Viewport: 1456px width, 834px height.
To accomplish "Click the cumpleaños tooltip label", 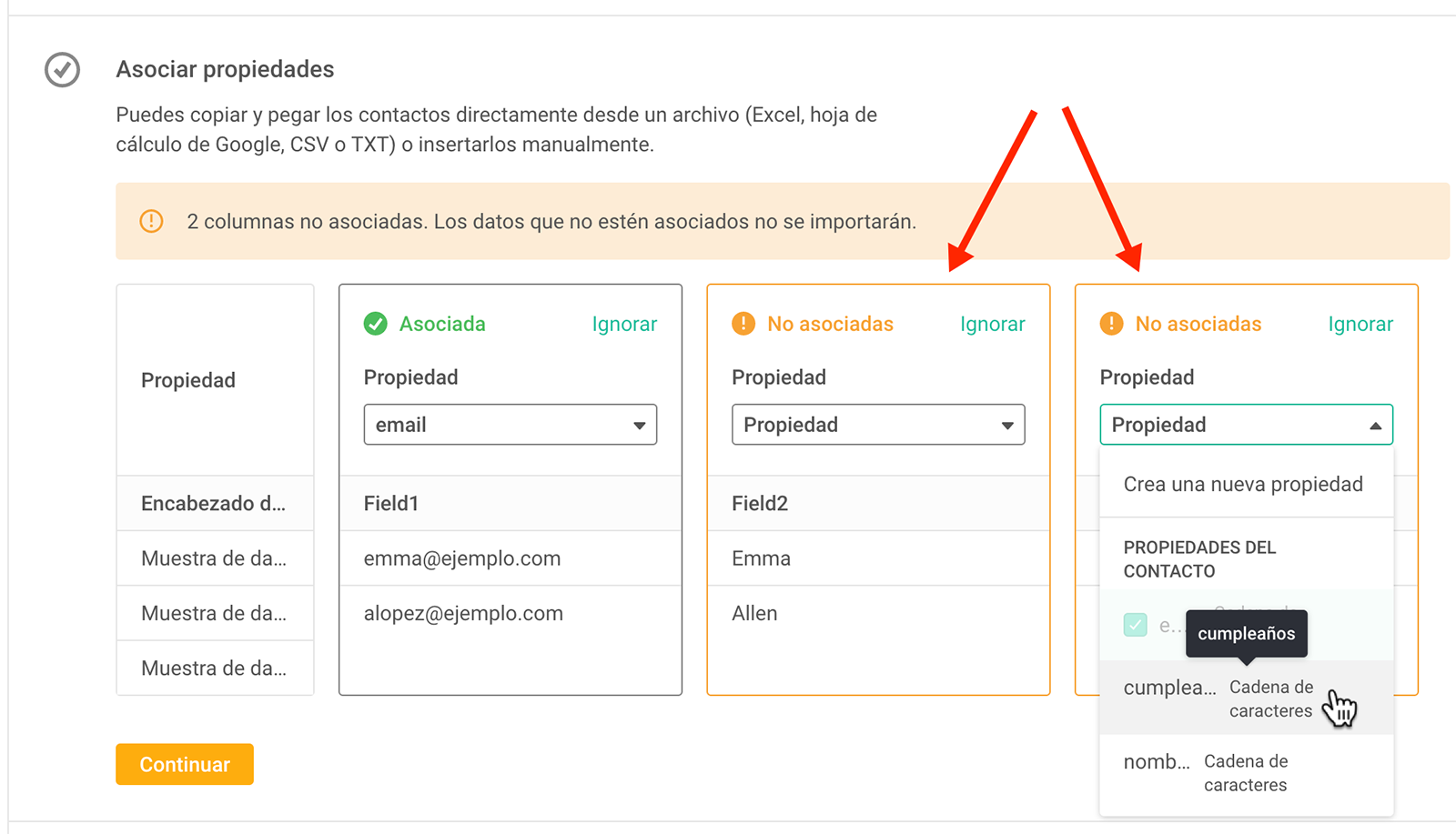I will [1246, 634].
